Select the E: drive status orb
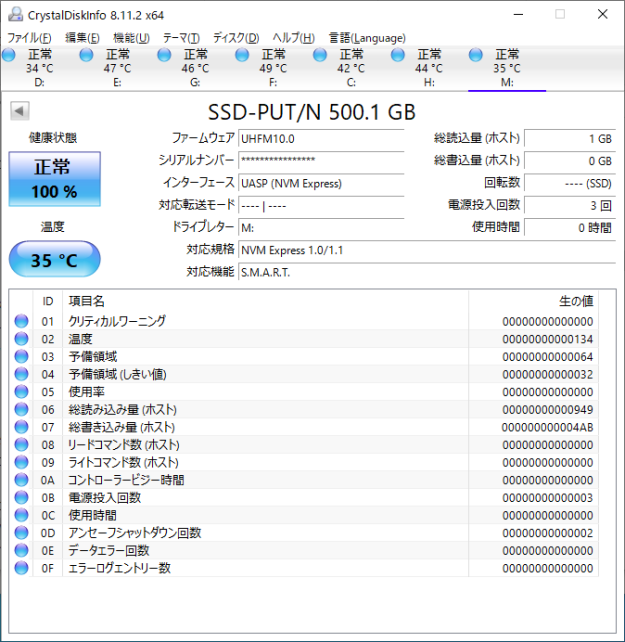Viewport: 625px width, 642px height. pyautogui.click(x=87, y=55)
